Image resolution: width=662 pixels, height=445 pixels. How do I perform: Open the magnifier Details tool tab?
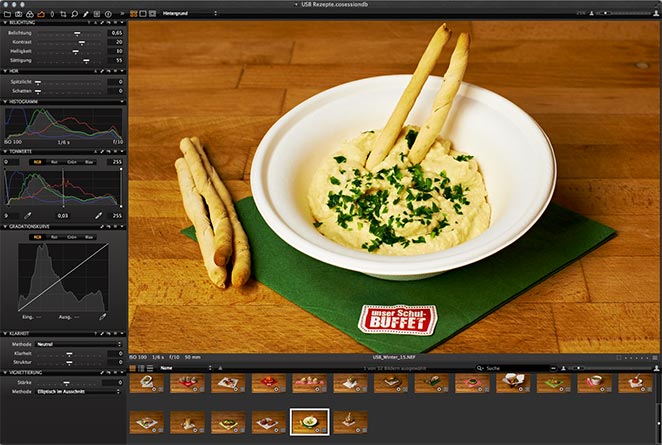[x=75, y=14]
